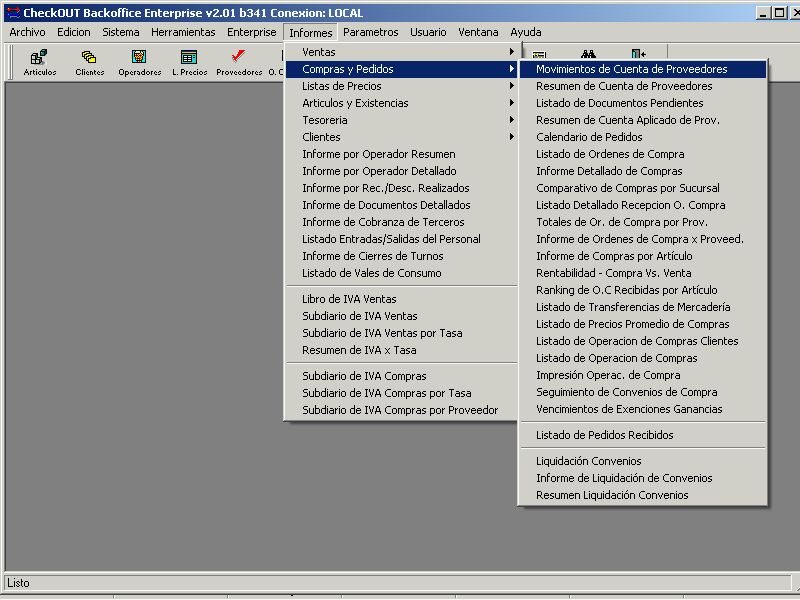Select Compras y Pedidos menu entry
800x600 pixels.
tap(402, 69)
